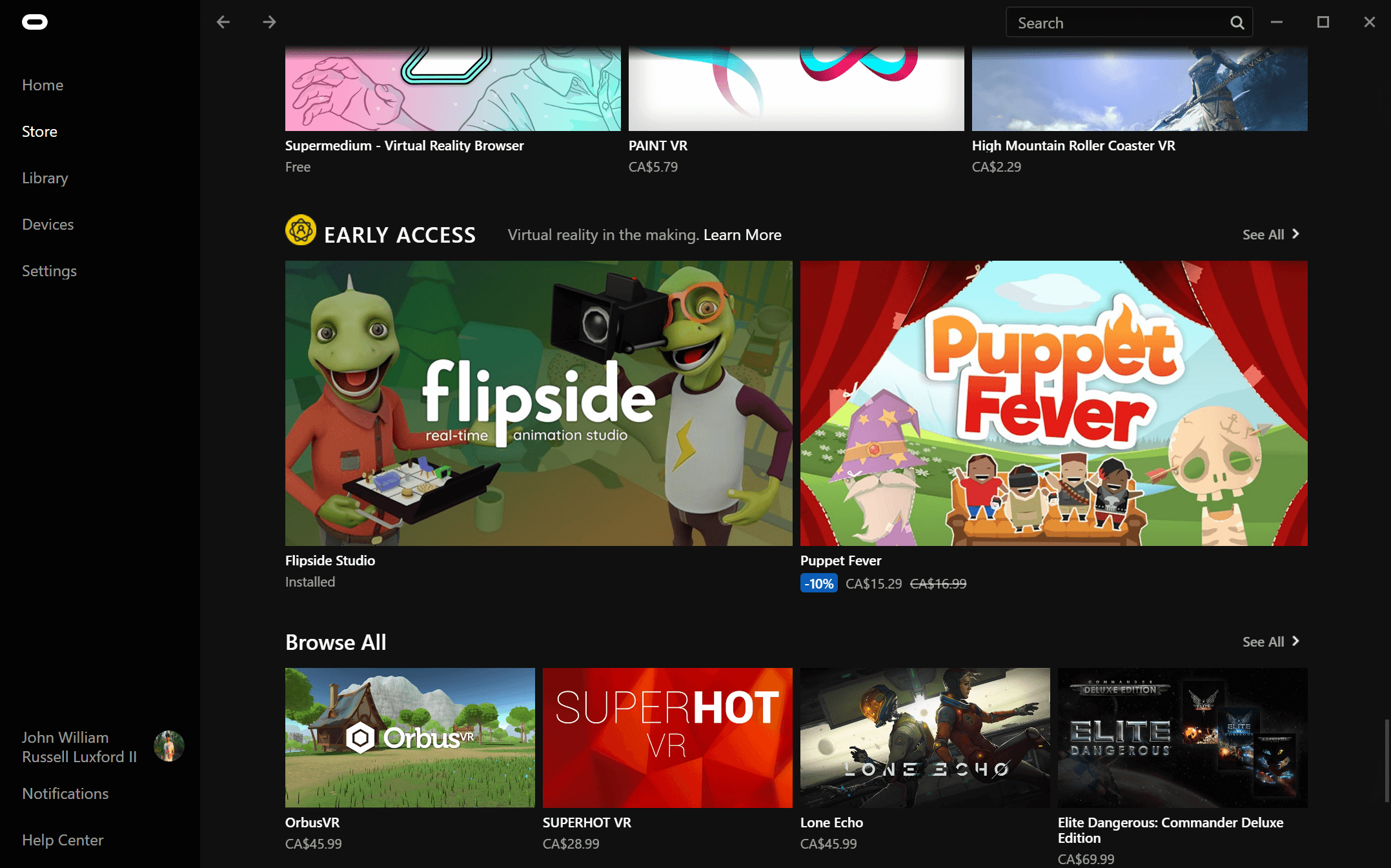The height and width of the screenshot is (868, 1391).
Task: Click the Lone Echo title text
Action: 831,823
